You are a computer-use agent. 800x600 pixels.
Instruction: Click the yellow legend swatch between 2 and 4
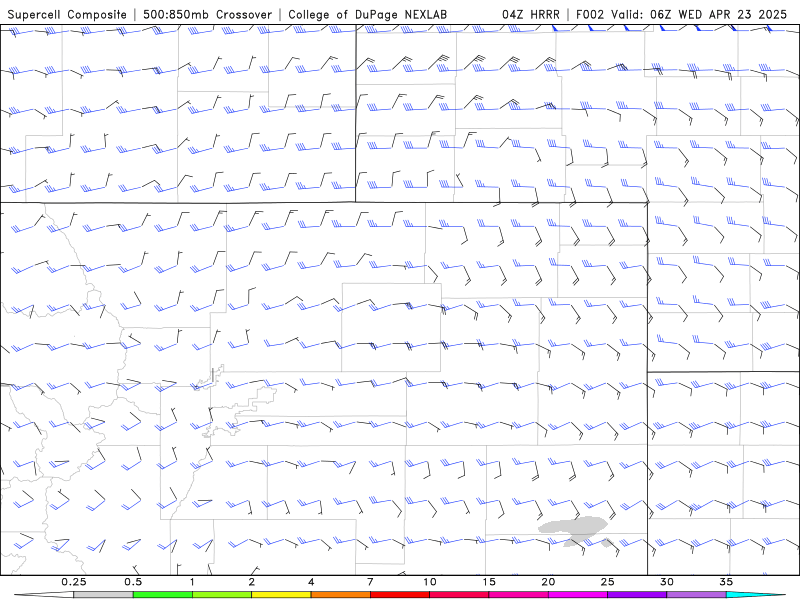[281, 595]
